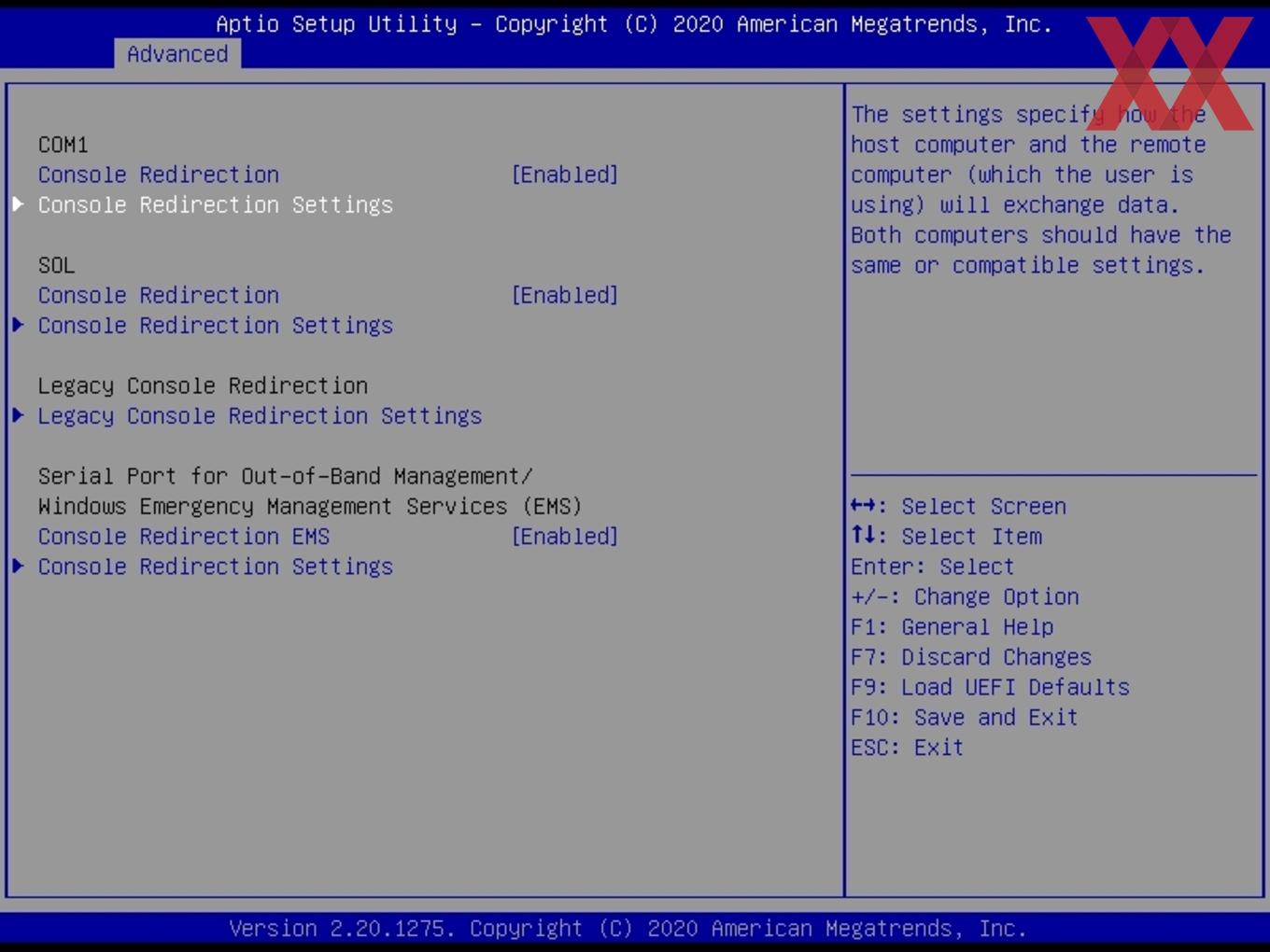Image resolution: width=1270 pixels, height=952 pixels.
Task: Click the F7: Discard Changes hint
Action: click(x=971, y=656)
